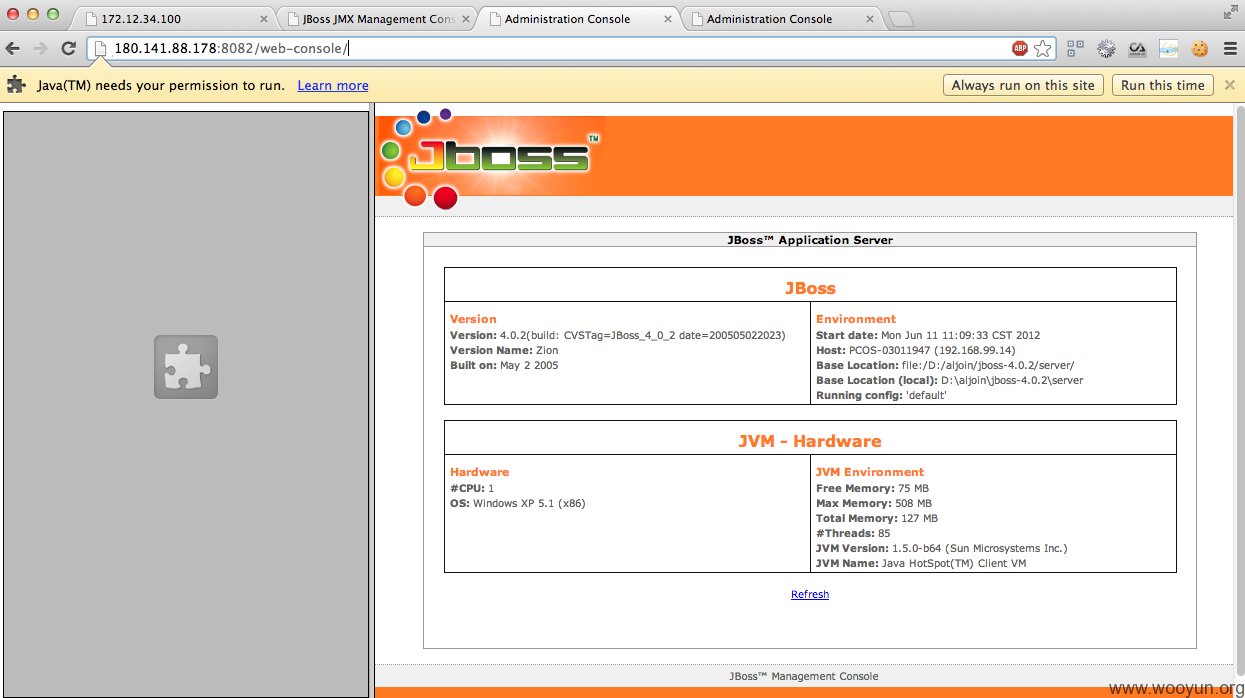Click the Built on: May 2 2005 line

[x=504, y=365]
